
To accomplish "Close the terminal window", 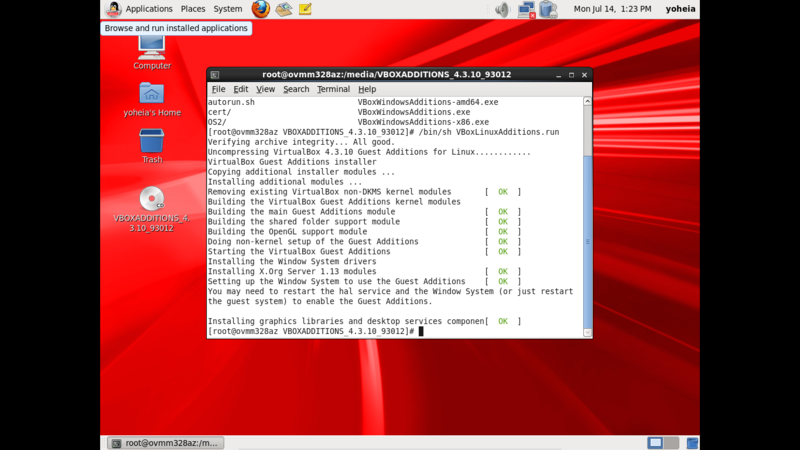I will pos(585,75).
